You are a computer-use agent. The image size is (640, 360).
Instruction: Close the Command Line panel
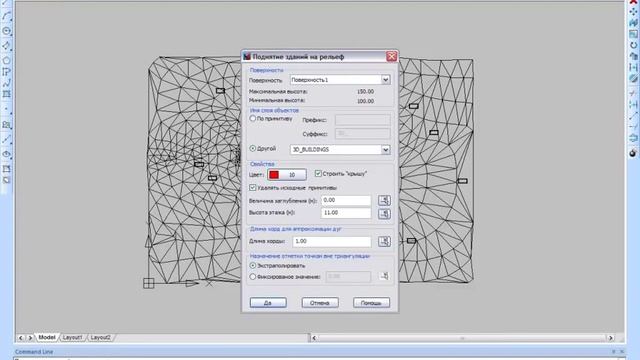pyautogui.click(x=622, y=351)
